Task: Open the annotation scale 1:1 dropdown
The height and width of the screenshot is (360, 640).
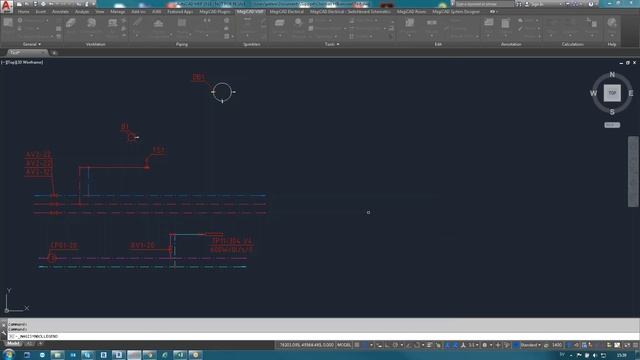Action: tap(473, 345)
